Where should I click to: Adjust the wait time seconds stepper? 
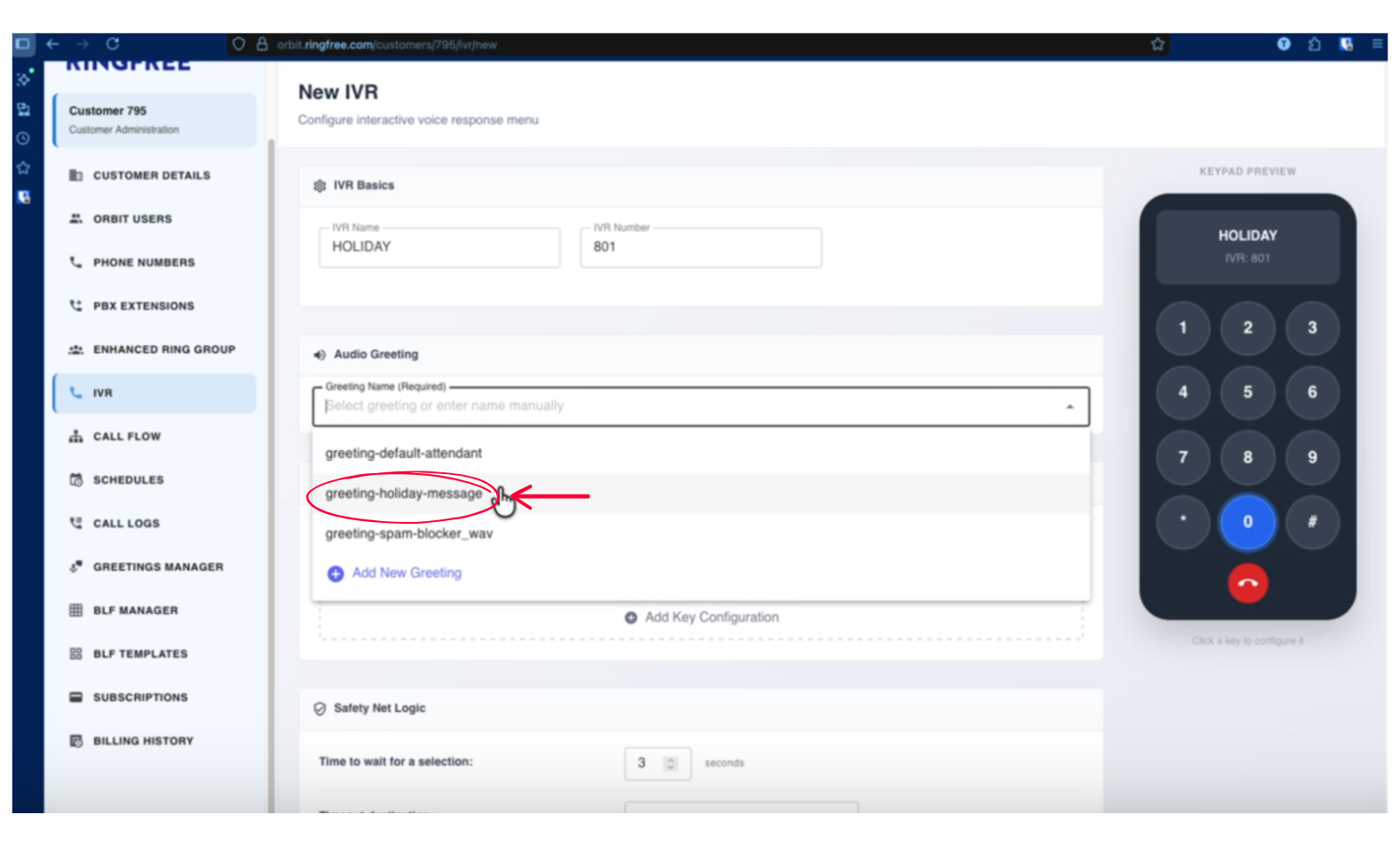[671, 763]
